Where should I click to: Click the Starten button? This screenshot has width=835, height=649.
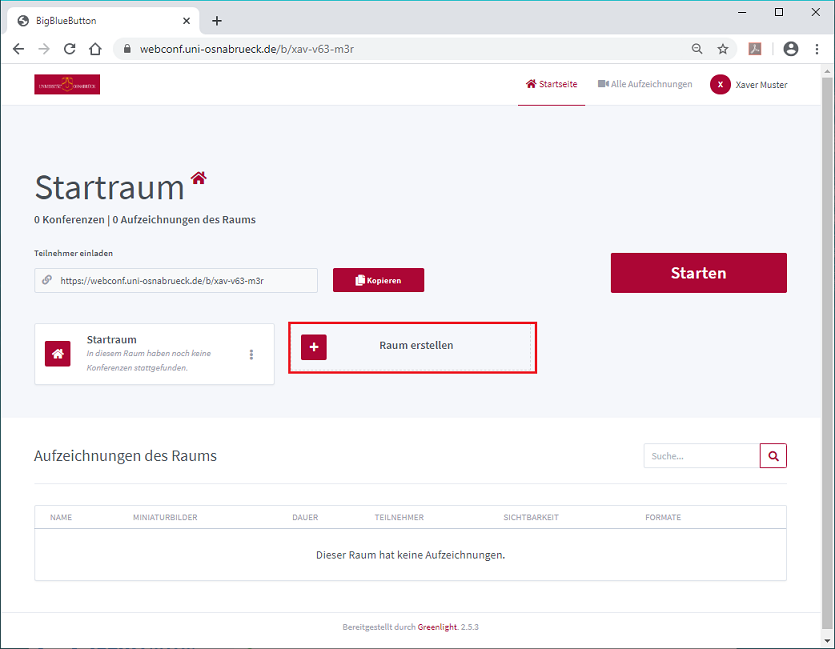pyautogui.click(x=699, y=273)
